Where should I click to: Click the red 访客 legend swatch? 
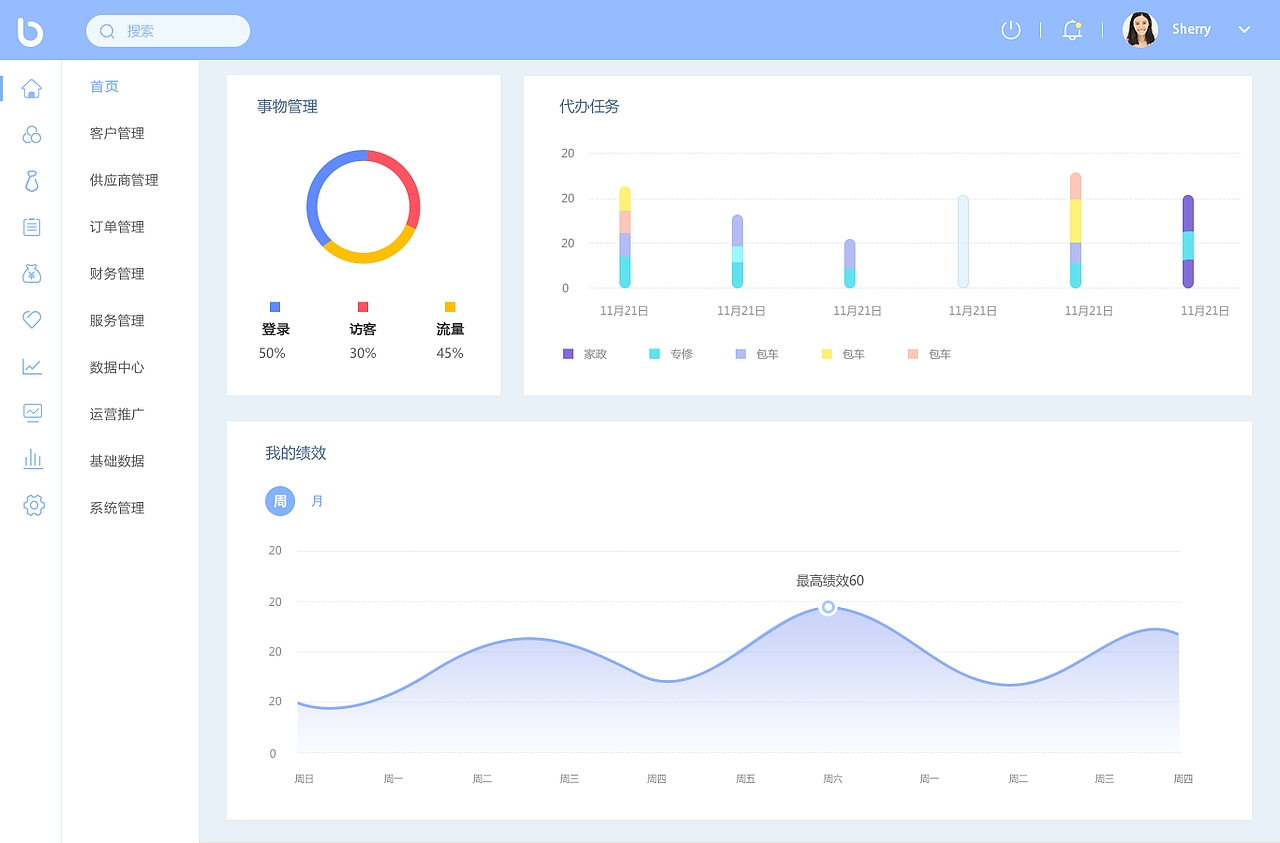363,307
